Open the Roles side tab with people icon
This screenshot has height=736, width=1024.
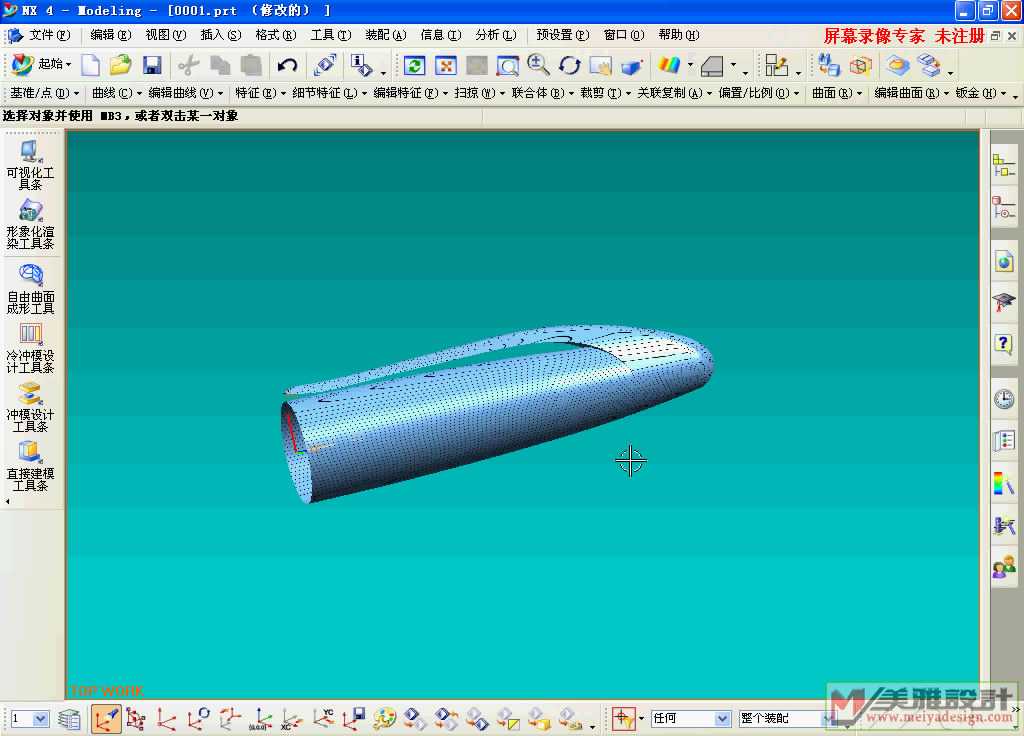(1004, 569)
